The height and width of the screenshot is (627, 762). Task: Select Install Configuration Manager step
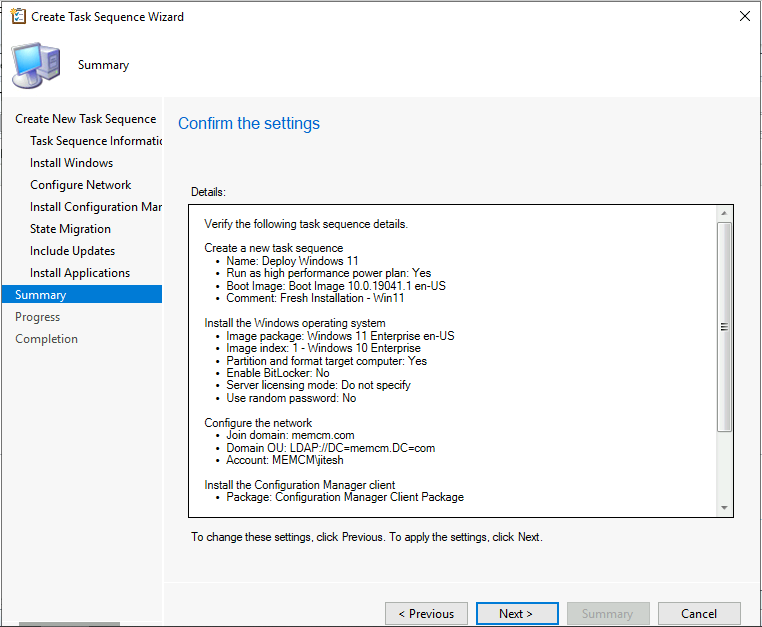coord(96,207)
